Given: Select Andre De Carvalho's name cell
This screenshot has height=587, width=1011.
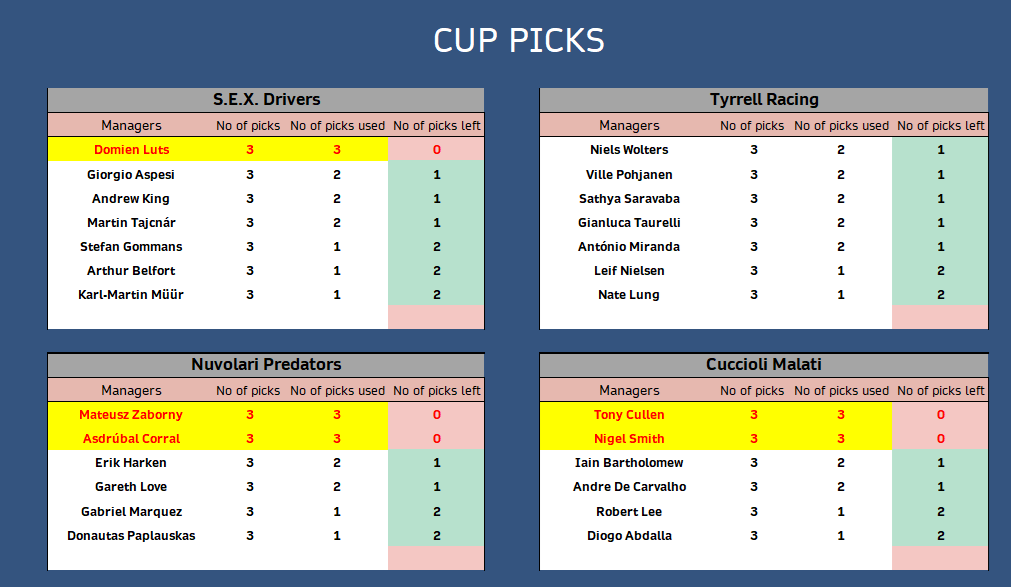Looking at the screenshot, I should click(629, 487).
